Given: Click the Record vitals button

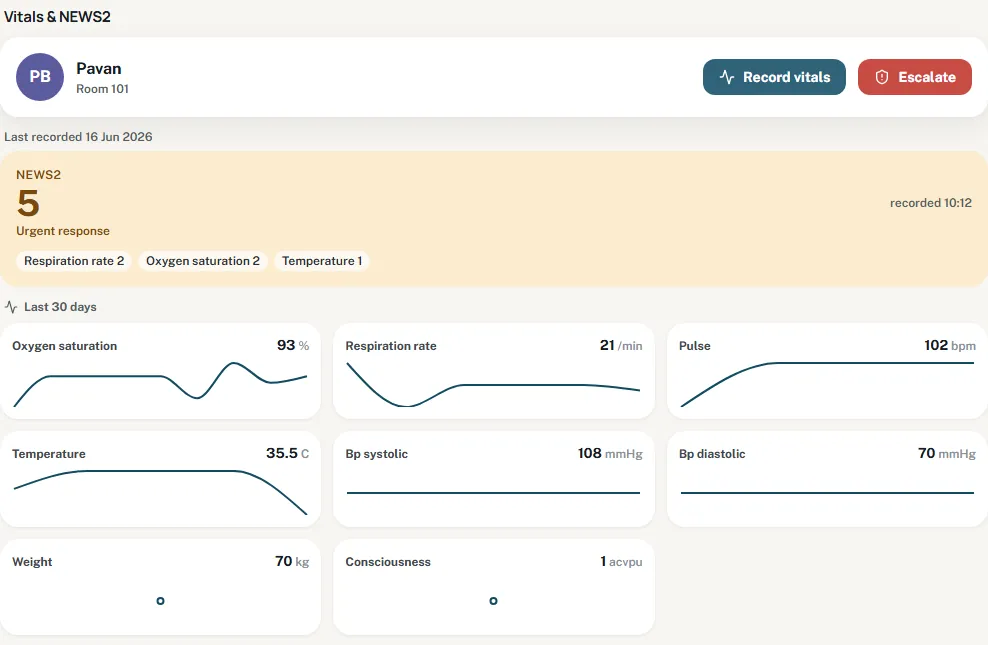Looking at the screenshot, I should point(774,77).
